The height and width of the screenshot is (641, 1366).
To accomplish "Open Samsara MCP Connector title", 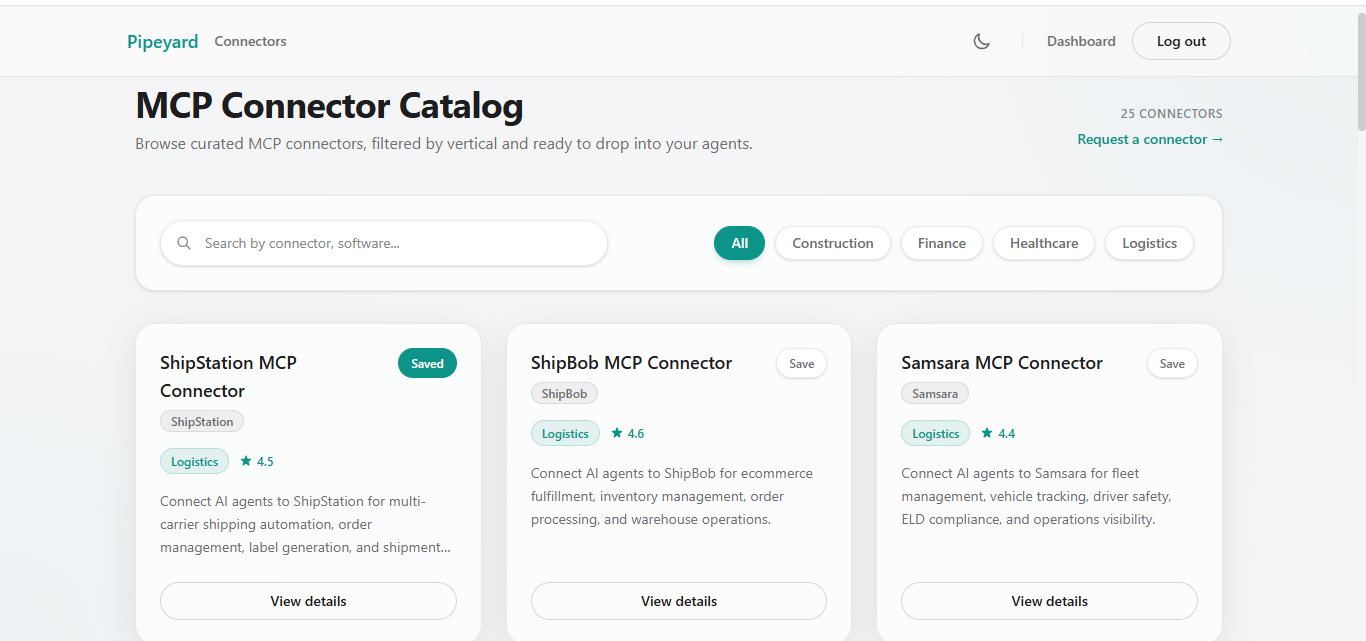I will coord(1002,363).
